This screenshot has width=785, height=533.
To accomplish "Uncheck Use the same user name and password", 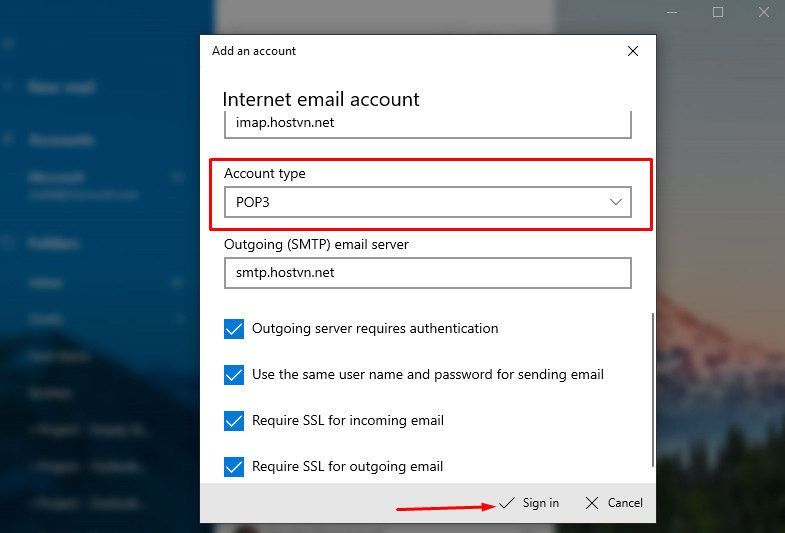I will [x=234, y=375].
